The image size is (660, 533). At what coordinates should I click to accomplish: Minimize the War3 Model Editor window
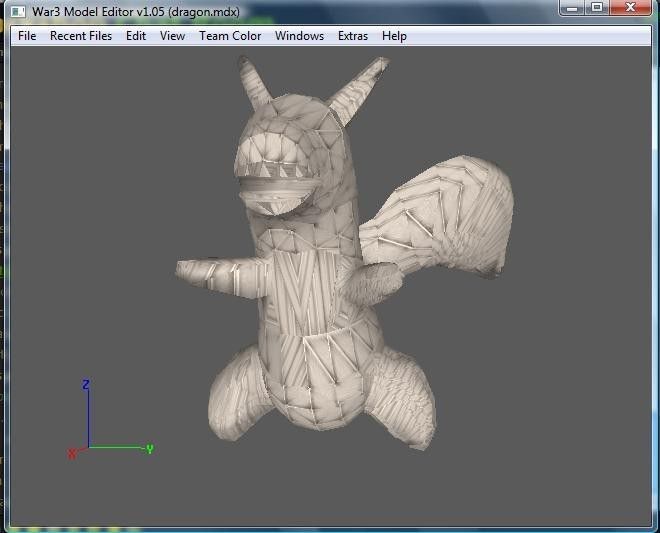tap(572, 8)
